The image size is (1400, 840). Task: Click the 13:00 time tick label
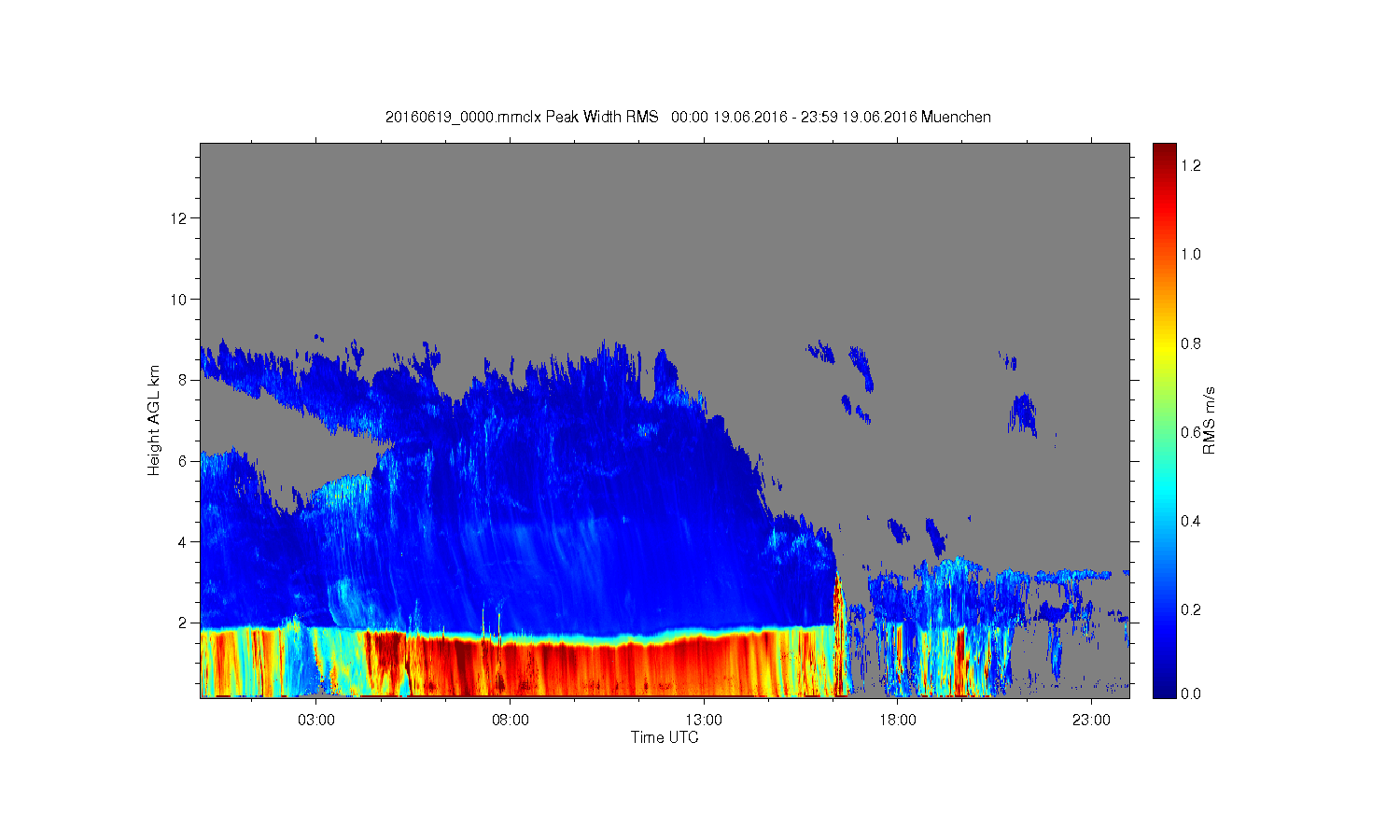pos(704,721)
